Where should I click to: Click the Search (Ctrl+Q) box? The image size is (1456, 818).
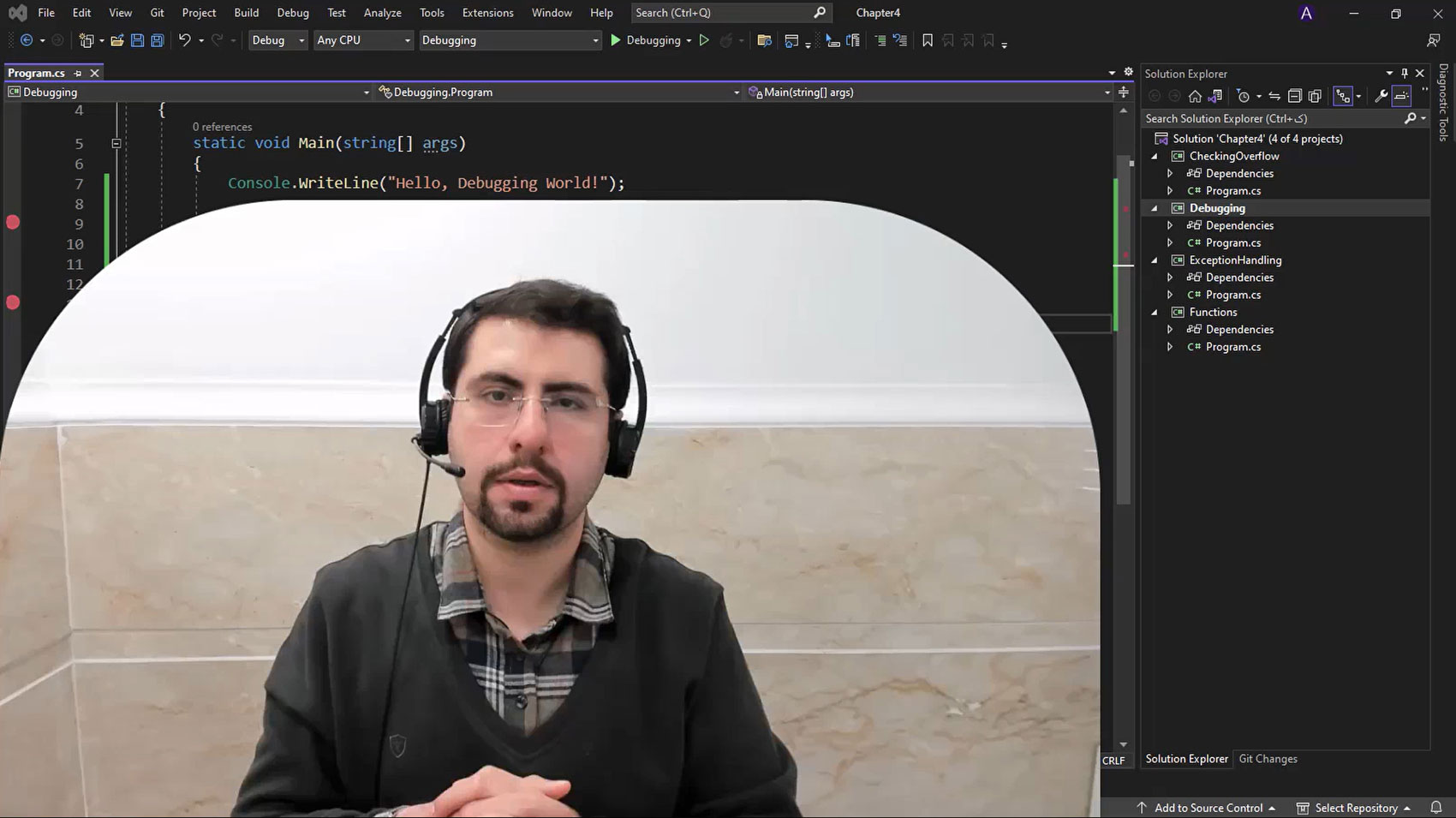coord(731,13)
